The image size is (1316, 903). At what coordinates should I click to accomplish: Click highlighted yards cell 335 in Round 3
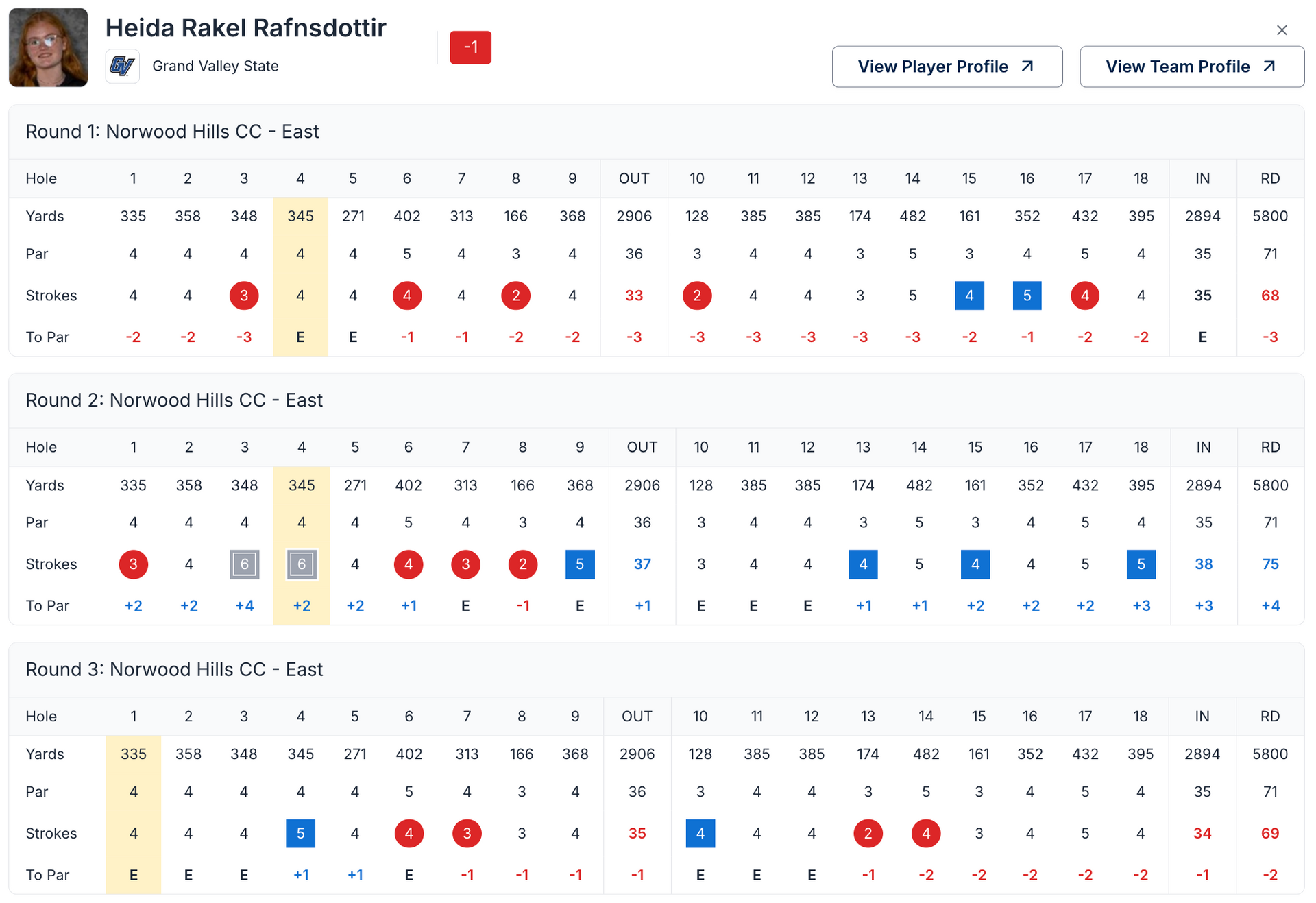(134, 754)
